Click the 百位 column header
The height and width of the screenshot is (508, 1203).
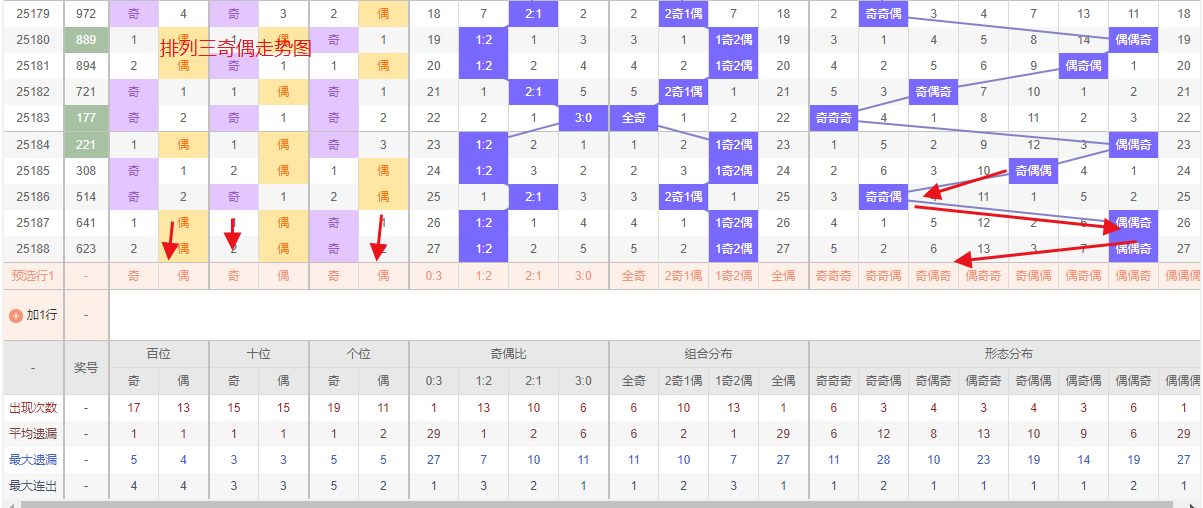159,354
